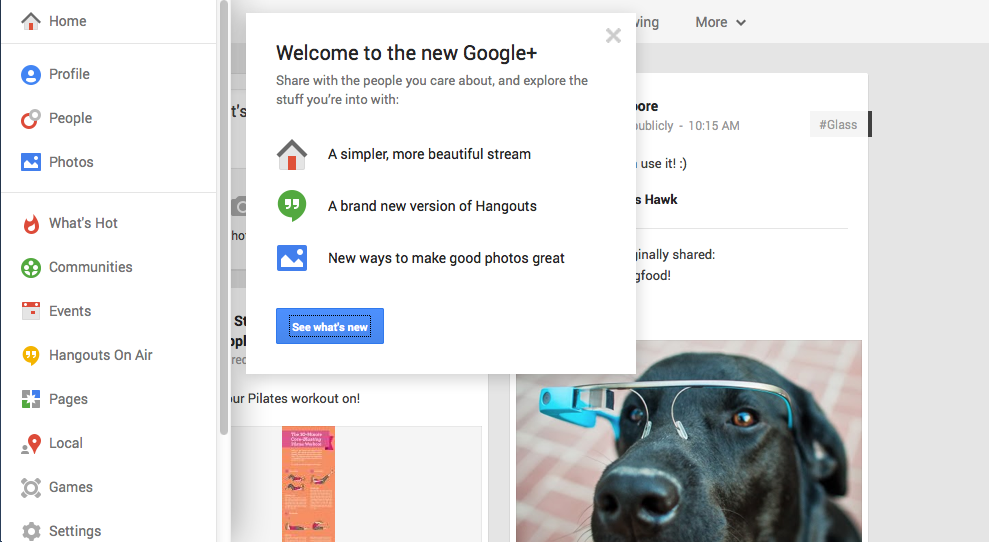Click the What's Hot flame icon
The width and height of the screenshot is (989, 542).
(31, 223)
